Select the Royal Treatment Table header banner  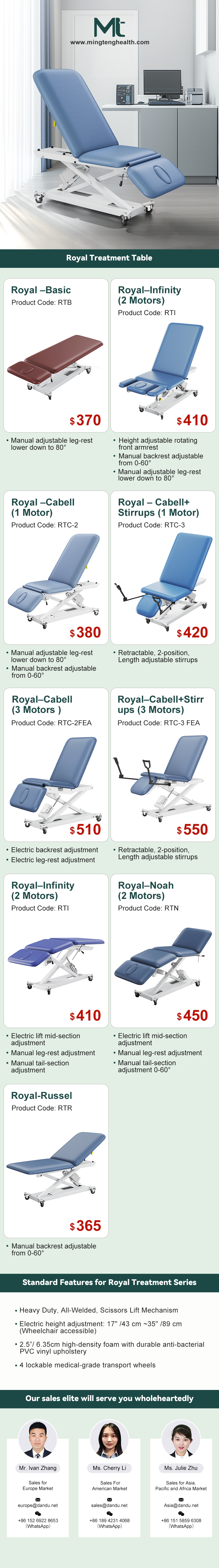(x=109, y=258)
